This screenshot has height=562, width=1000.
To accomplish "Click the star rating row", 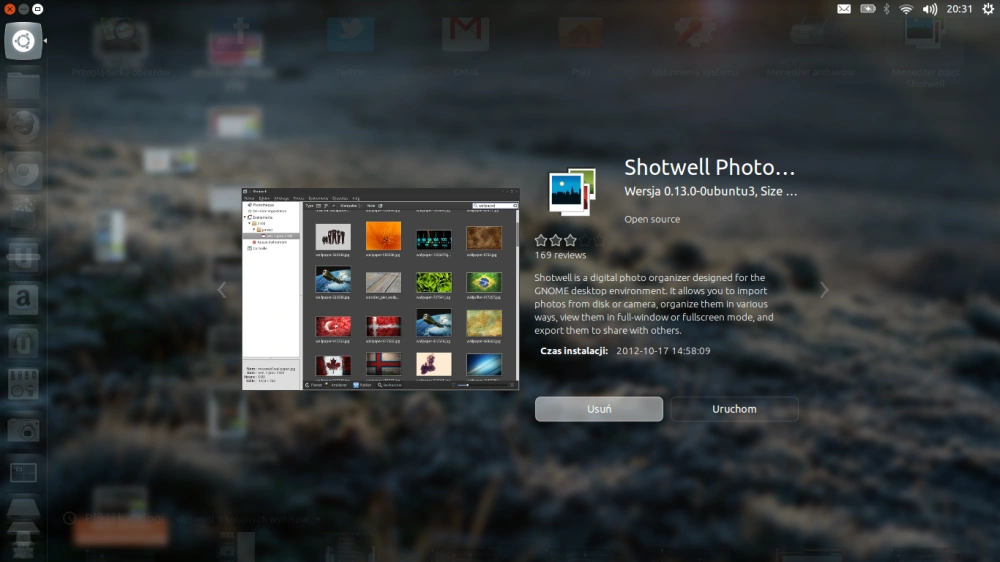I will tap(570, 240).
